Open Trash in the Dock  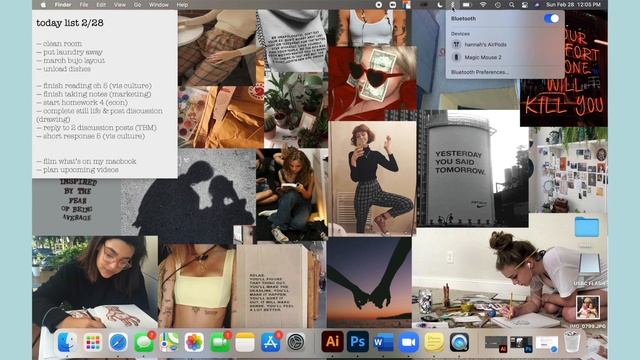click(572, 342)
